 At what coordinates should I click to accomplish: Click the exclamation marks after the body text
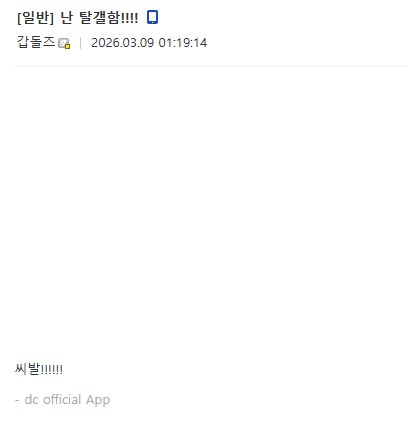tap(51, 370)
